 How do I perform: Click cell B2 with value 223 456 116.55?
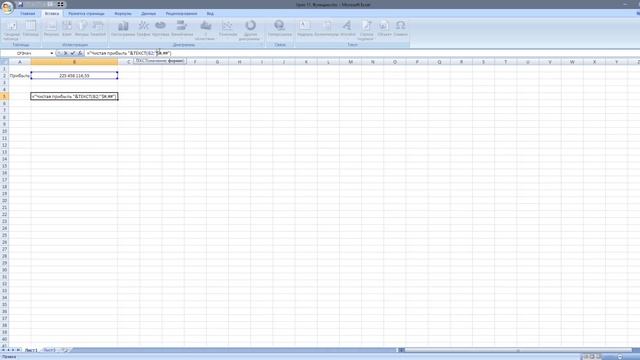tap(74, 76)
